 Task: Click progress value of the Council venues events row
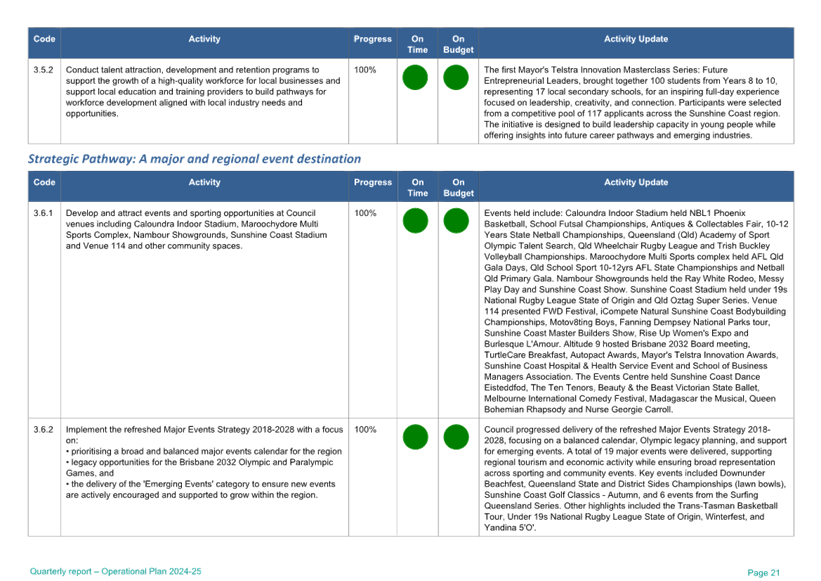pyautogui.click(x=364, y=213)
